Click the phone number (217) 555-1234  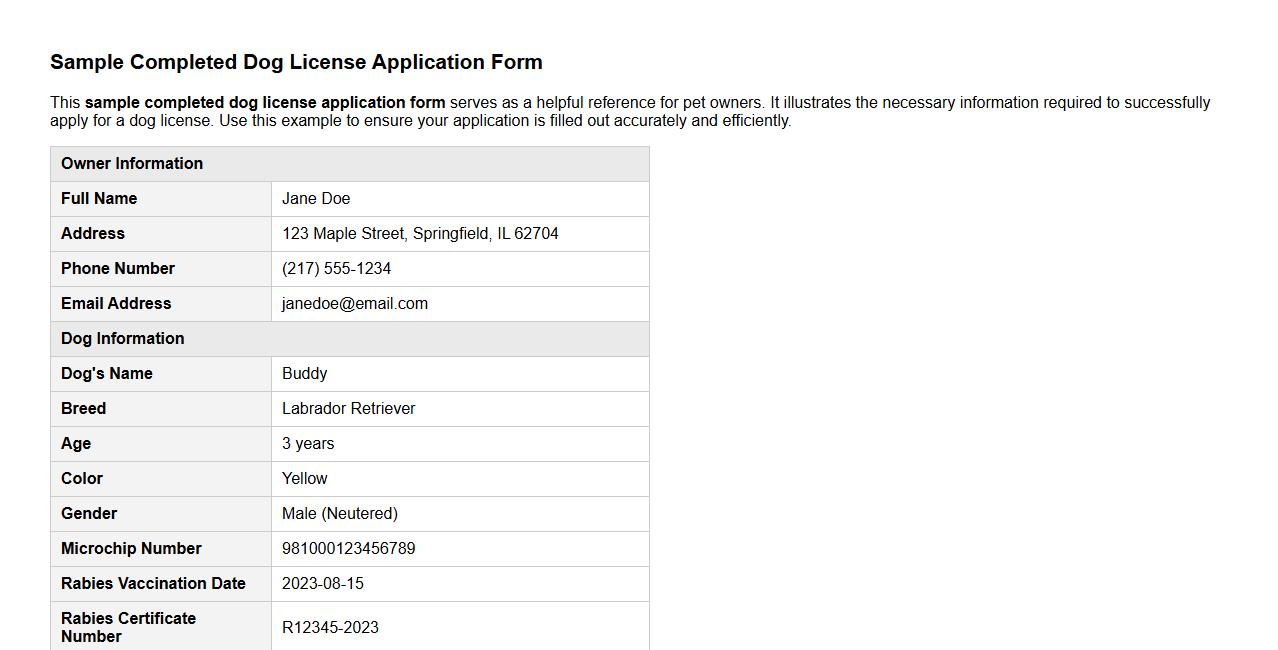pyautogui.click(x=337, y=268)
